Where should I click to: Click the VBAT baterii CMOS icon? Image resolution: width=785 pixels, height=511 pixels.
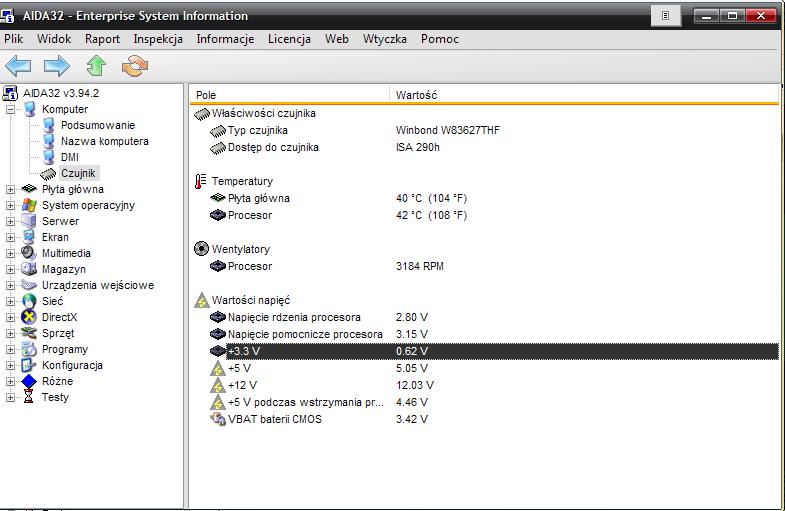[x=218, y=419]
